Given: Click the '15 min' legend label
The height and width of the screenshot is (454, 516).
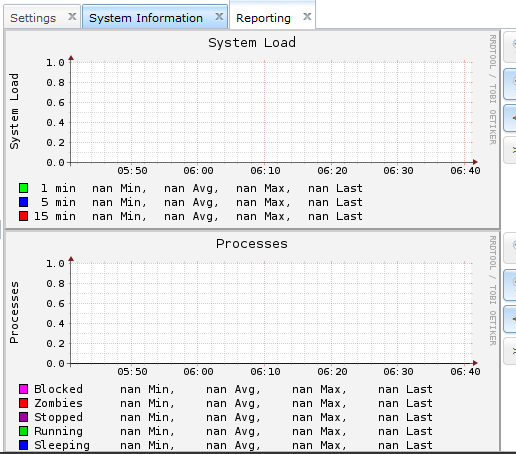Looking at the screenshot, I should tap(55, 216).
